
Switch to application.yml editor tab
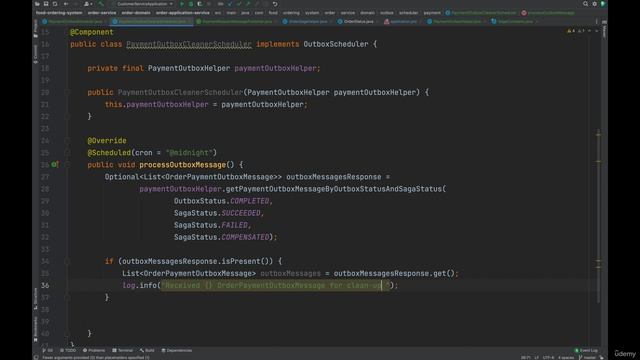pyautogui.click(x=401, y=21)
